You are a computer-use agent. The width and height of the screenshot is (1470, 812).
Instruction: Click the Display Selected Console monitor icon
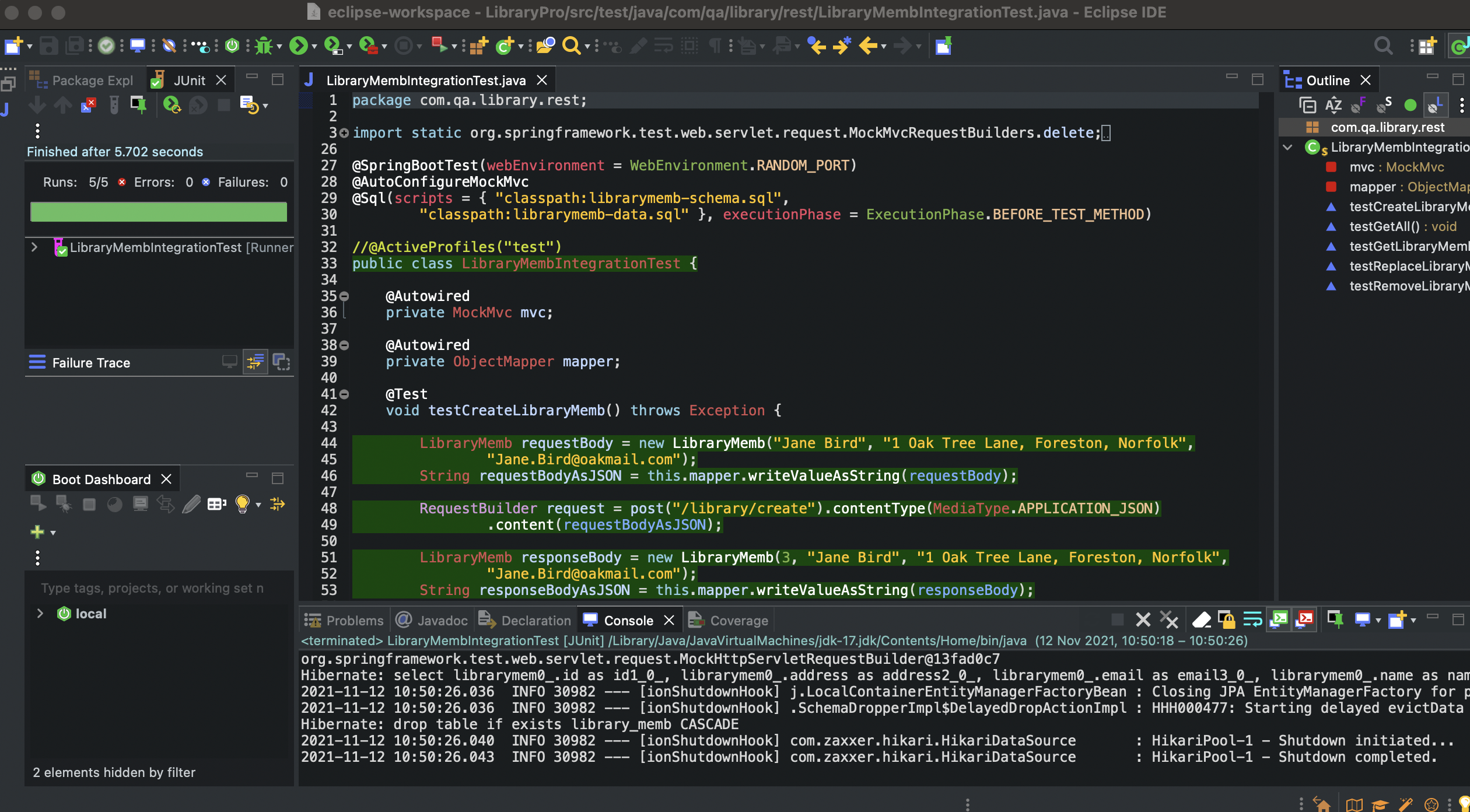[x=1362, y=619]
